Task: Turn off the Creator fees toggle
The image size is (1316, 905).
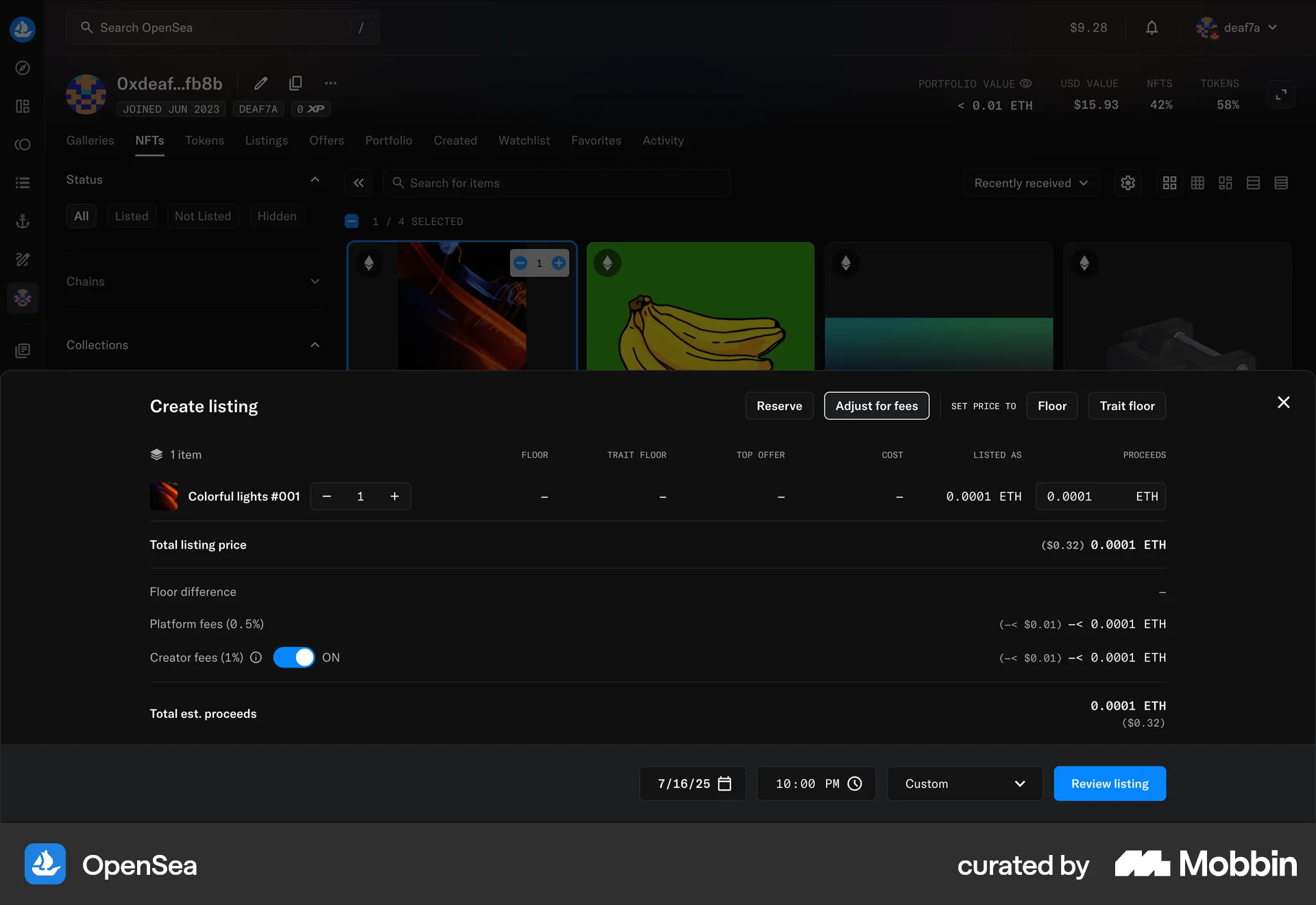Action: [295, 657]
